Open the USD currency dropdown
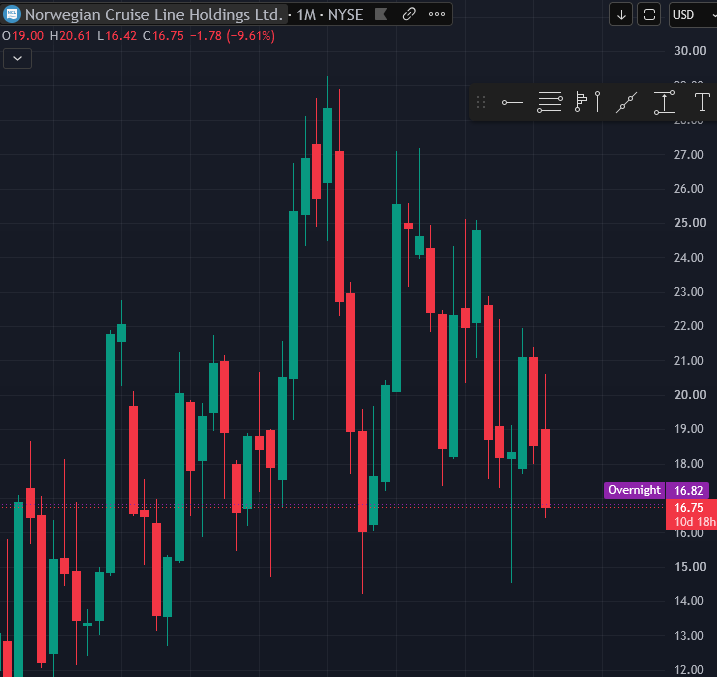Screen dimensions: 717x677 pos(693,15)
